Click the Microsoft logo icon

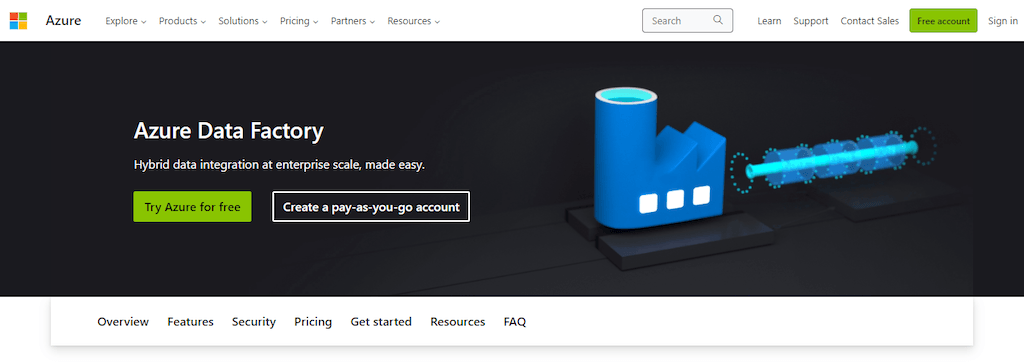click(x=18, y=20)
